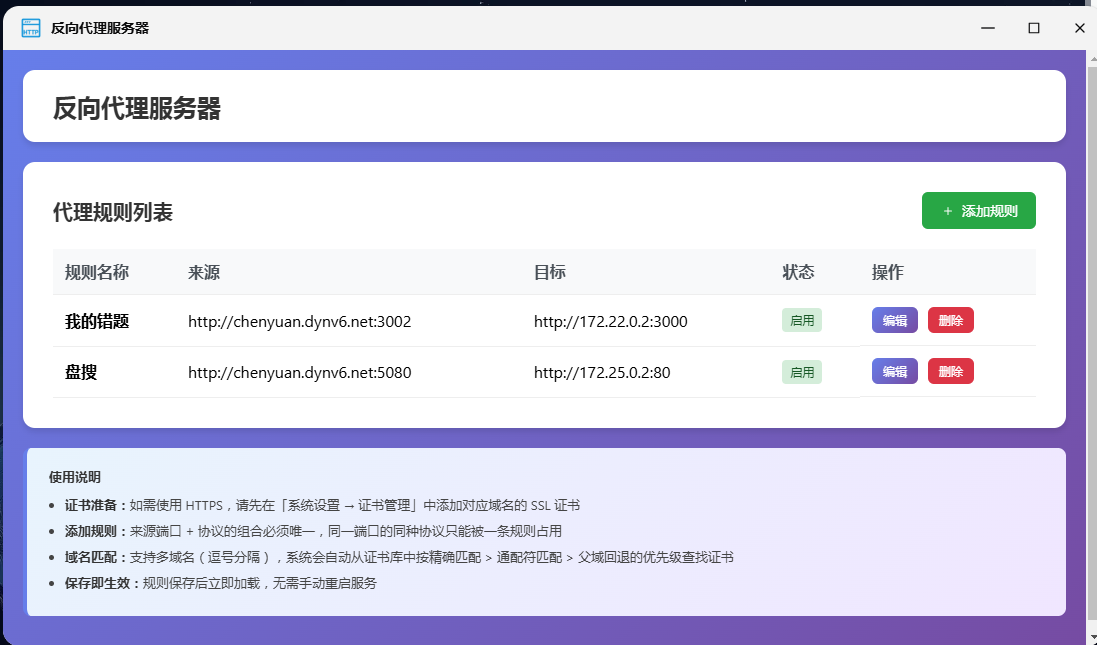This screenshot has height=645, width=1097.
Task: Click target http://172.25.0.2:80
Action: click(602, 372)
